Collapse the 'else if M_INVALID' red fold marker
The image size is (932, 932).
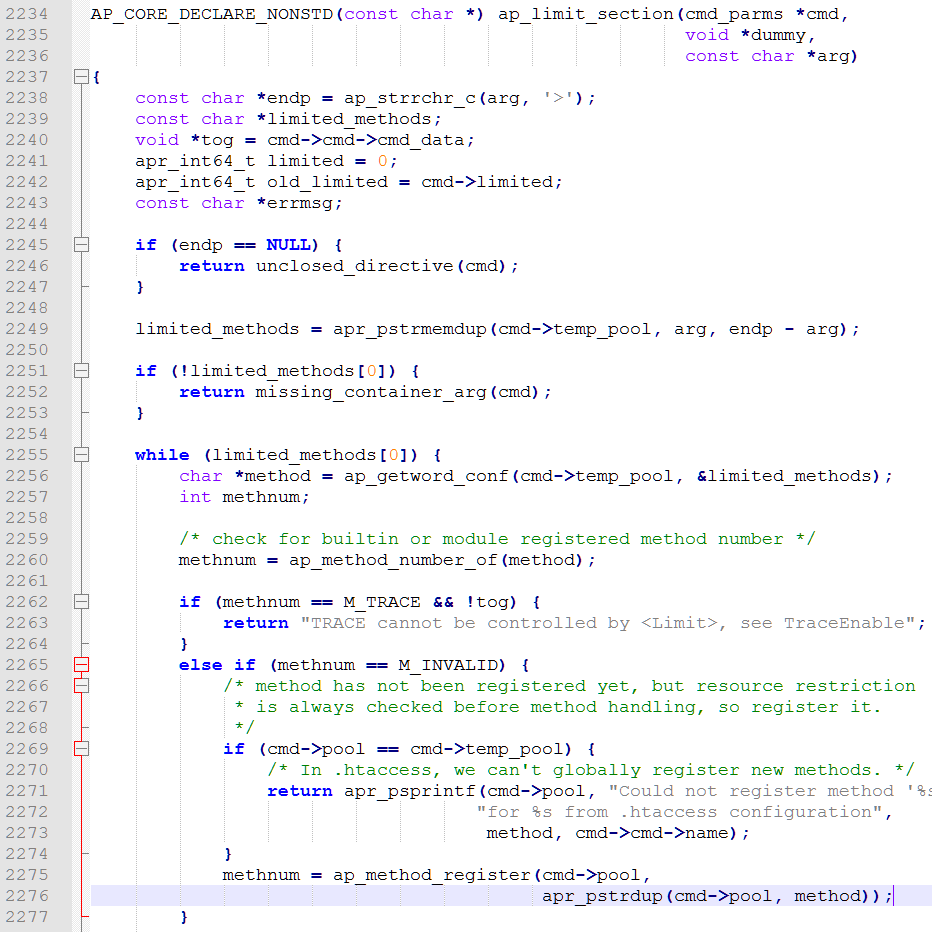coord(81,665)
